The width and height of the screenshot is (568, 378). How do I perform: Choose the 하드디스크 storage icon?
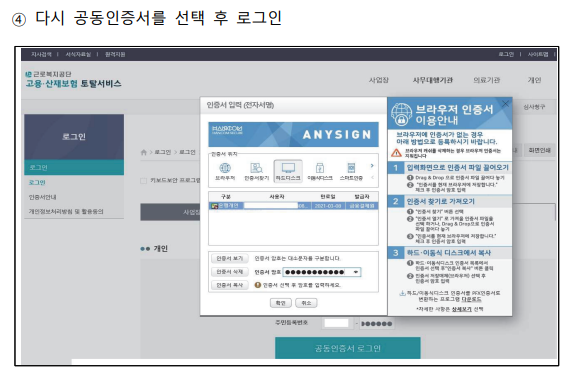[x=288, y=171]
